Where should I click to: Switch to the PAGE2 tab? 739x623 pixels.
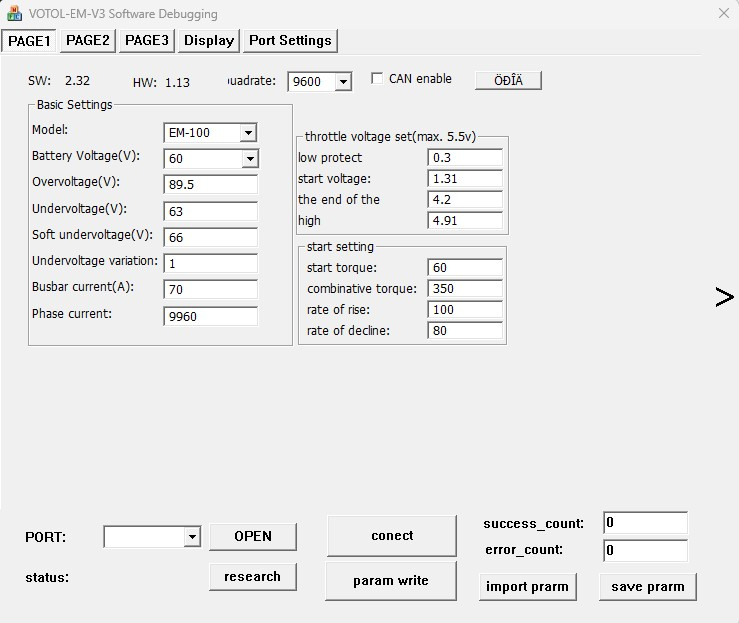click(88, 40)
